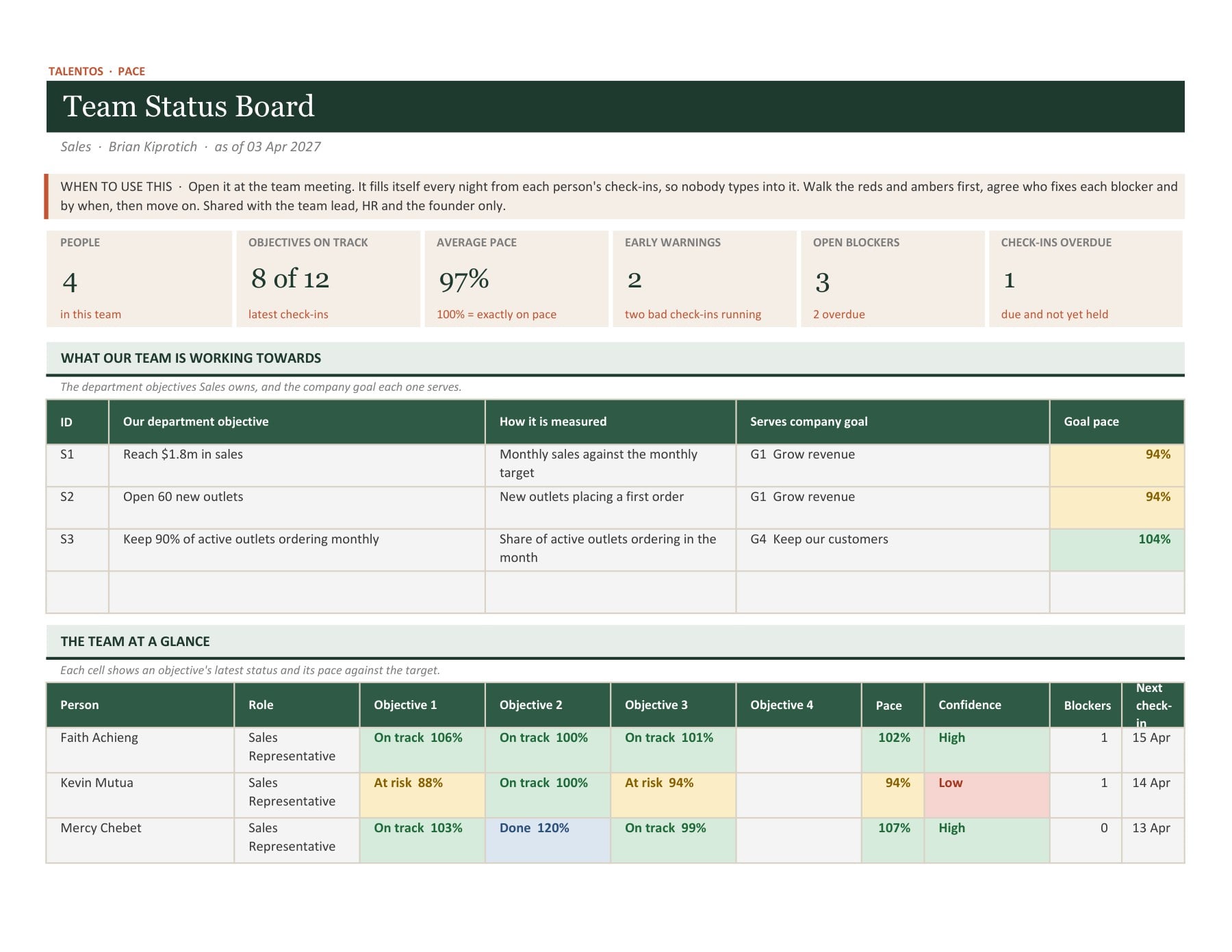Click the Serves company goal column header
Screen dimensions: 1232x952
[893, 422]
